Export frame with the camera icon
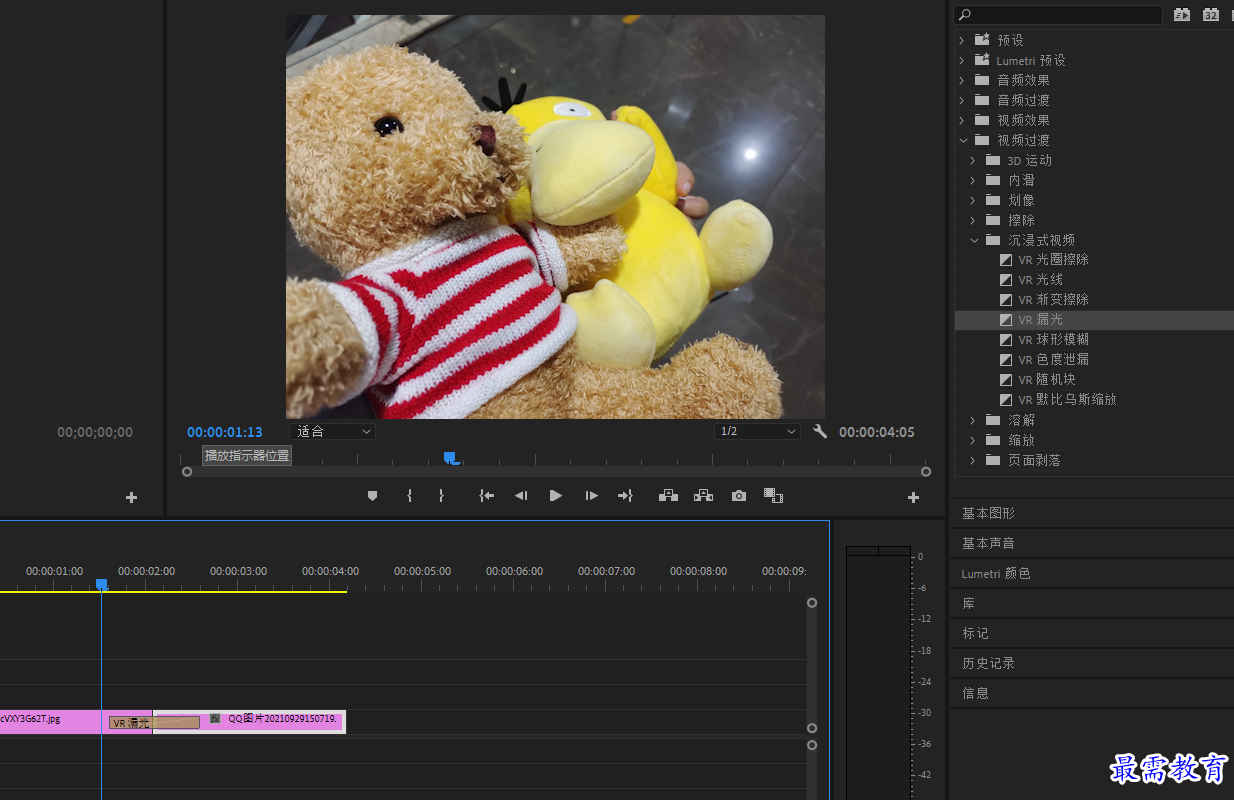The height and width of the screenshot is (800, 1234). [x=738, y=495]
